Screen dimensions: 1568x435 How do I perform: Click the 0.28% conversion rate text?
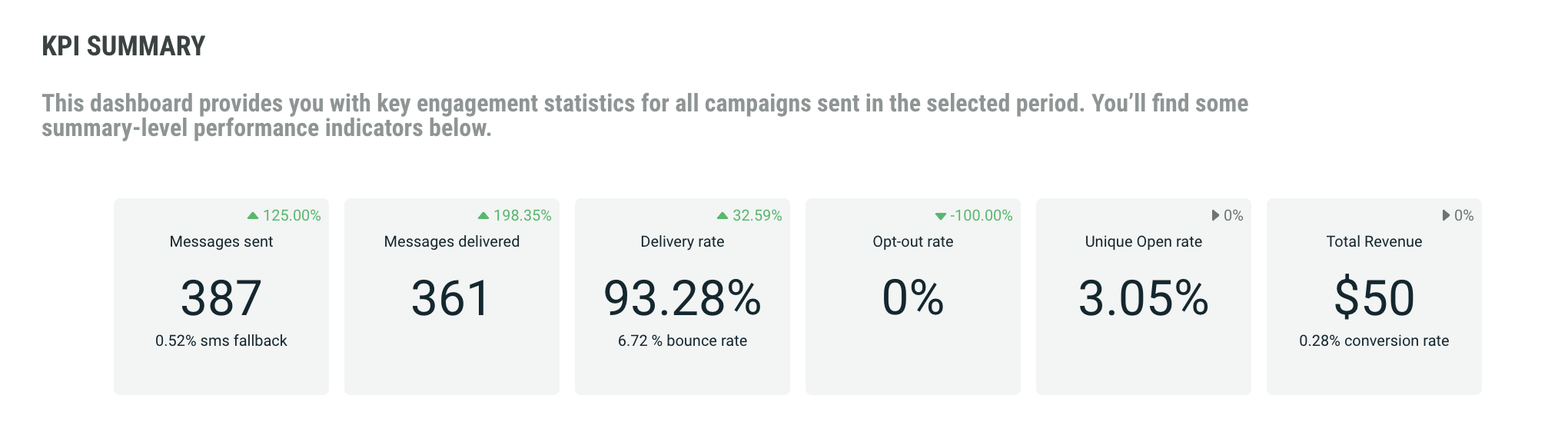click(x=1374, y=340)
